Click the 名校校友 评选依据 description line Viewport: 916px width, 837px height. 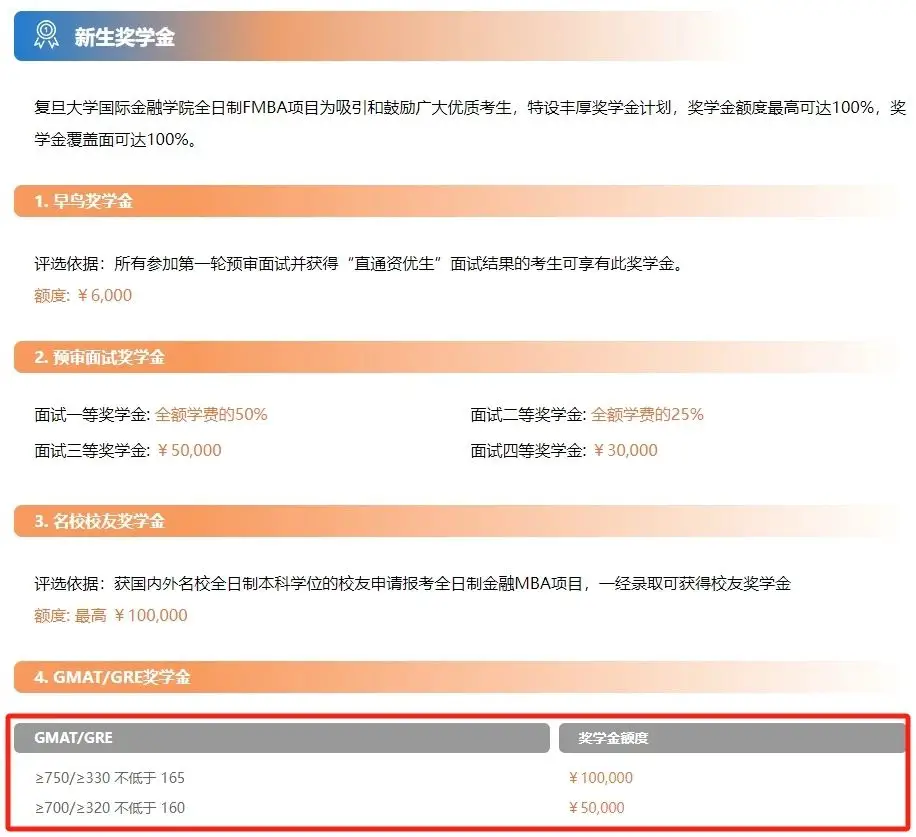point(412,583)
